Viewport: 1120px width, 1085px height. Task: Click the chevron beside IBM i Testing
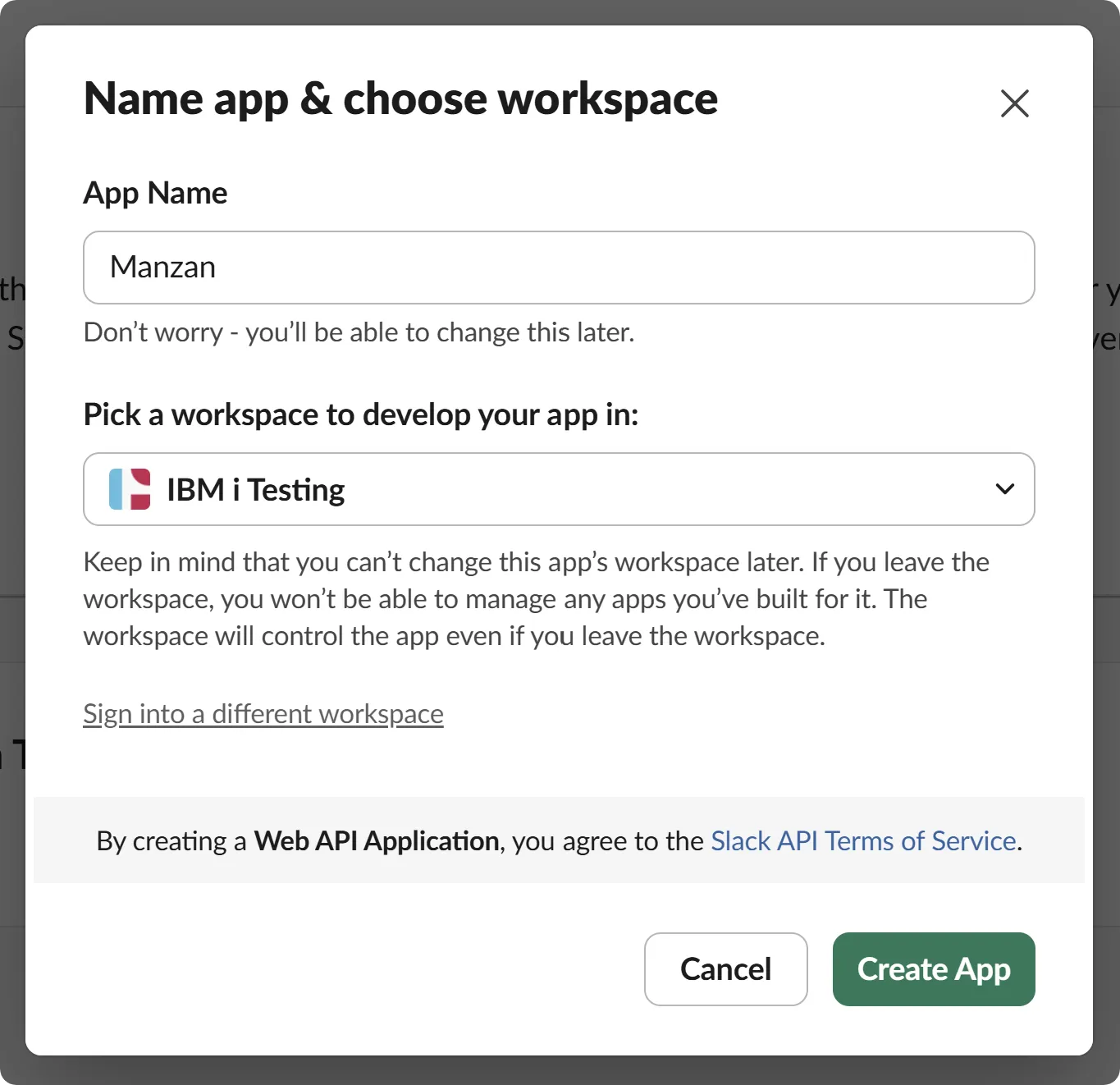click(x=1004, y=489)
